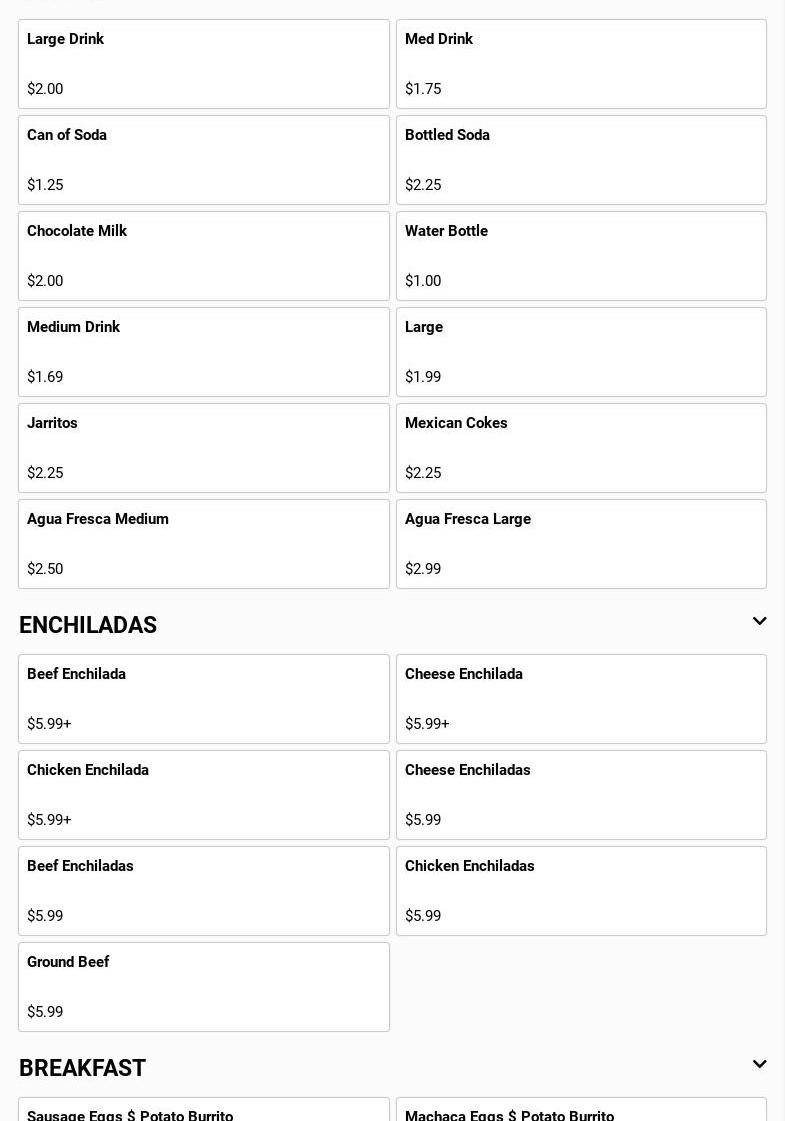Select the Ground Beef enchilada card
The width and height of the screenshot is (785, 1121).
pyautogui.click(x=203, y=987)
